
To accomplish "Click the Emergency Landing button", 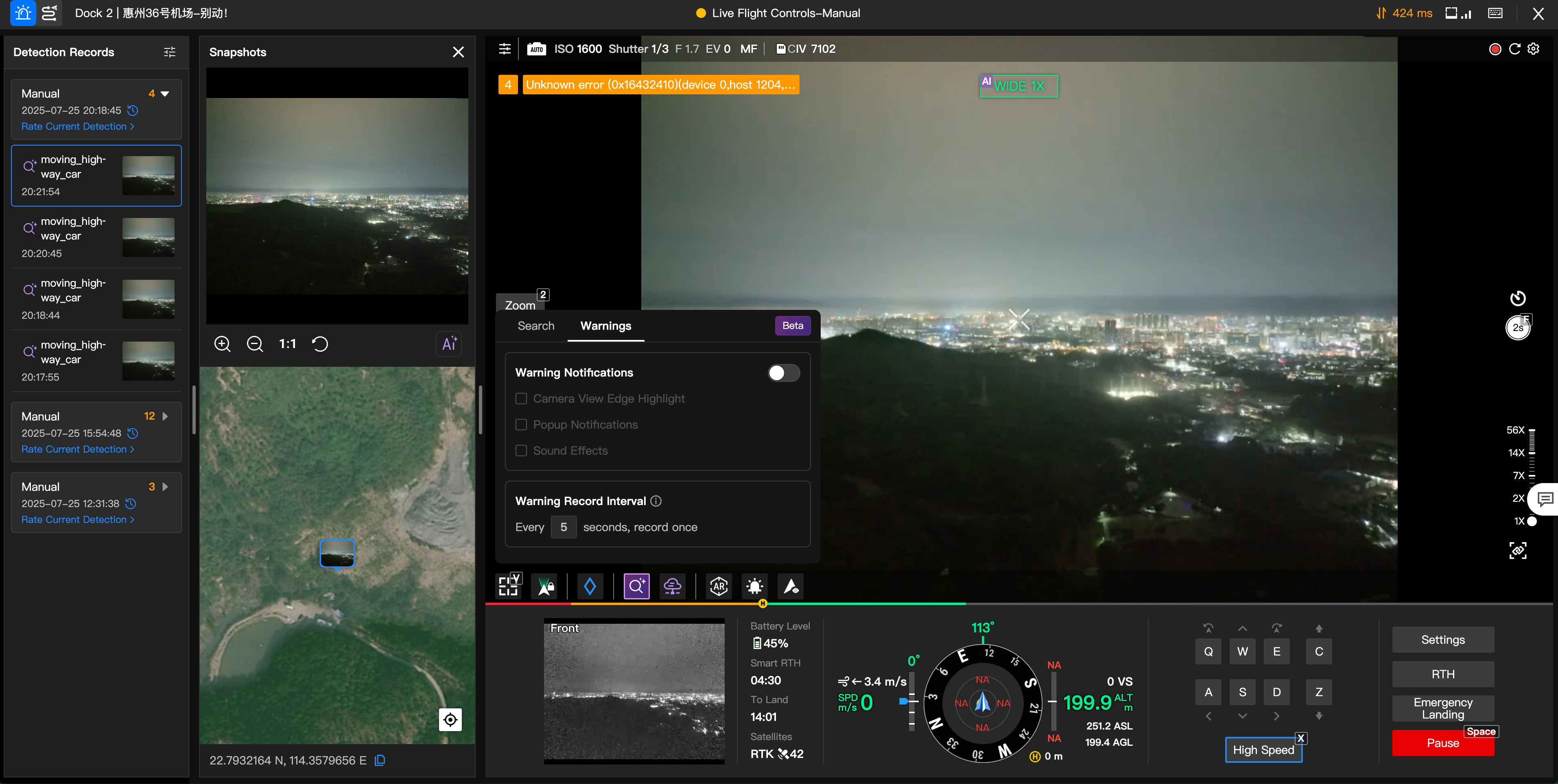I will pos(1442,708).
